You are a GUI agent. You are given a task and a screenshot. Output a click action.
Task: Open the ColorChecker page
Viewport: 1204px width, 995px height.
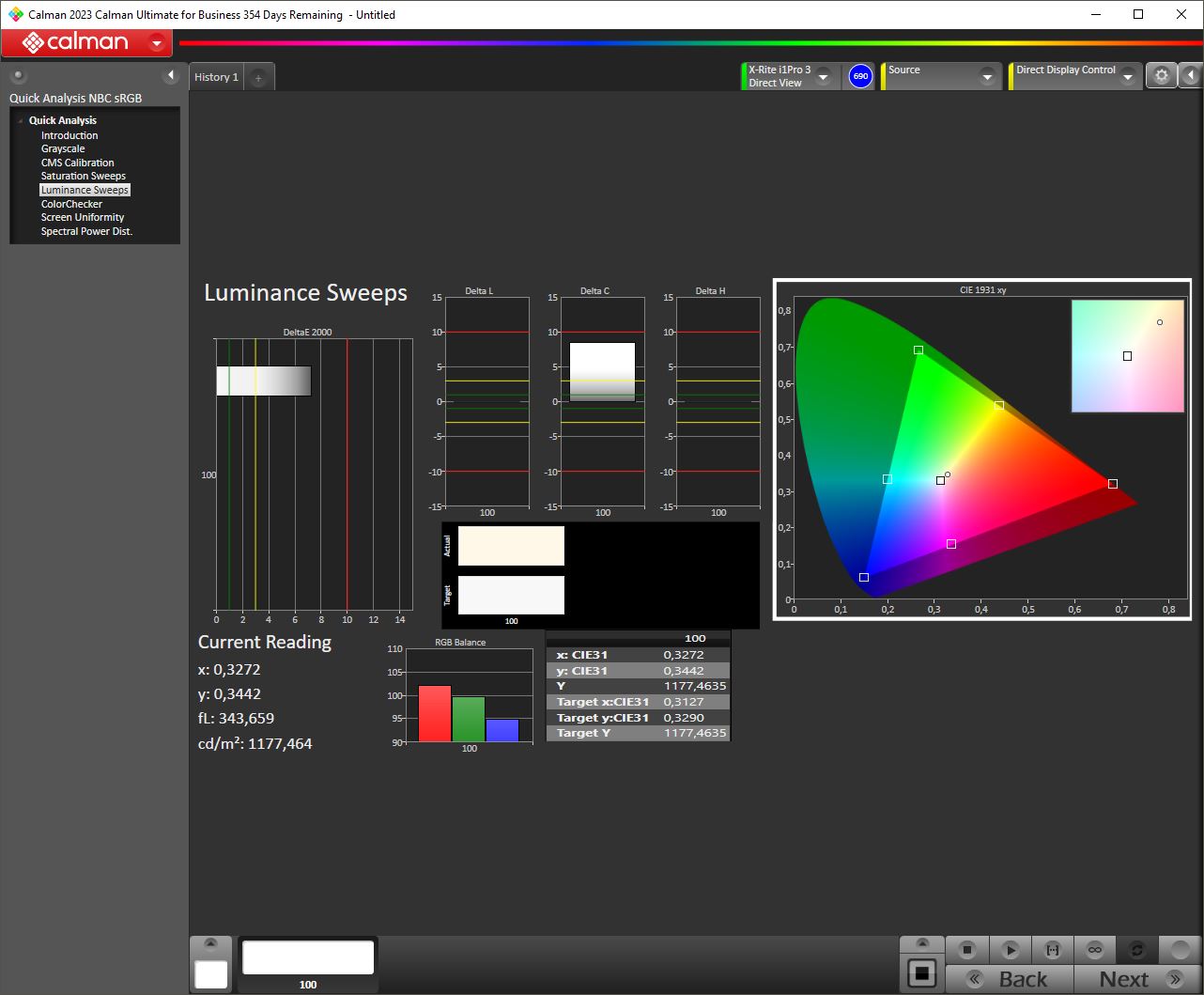71,204
